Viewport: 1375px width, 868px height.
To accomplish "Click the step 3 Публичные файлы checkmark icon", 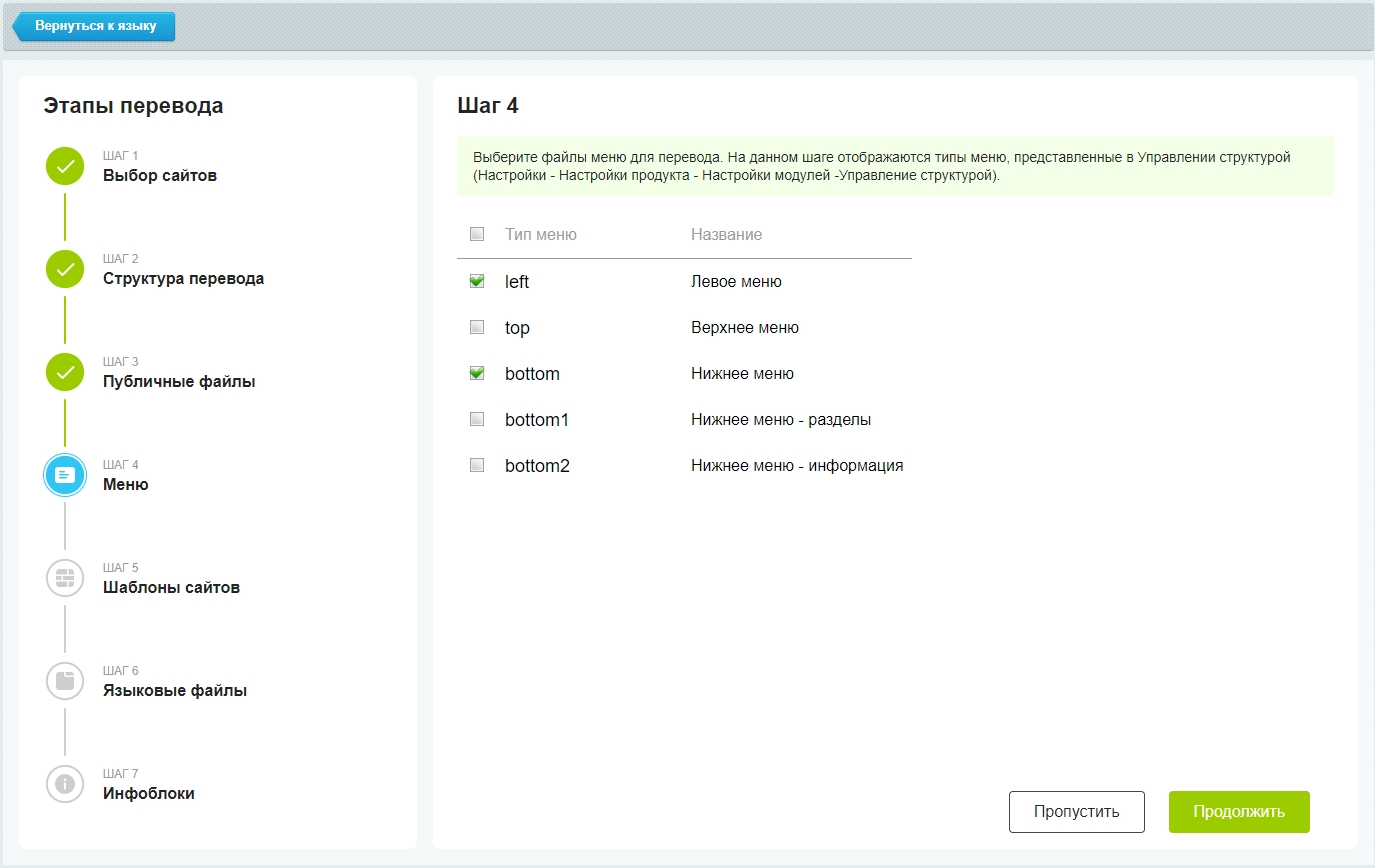I will [x=65, y=372].
